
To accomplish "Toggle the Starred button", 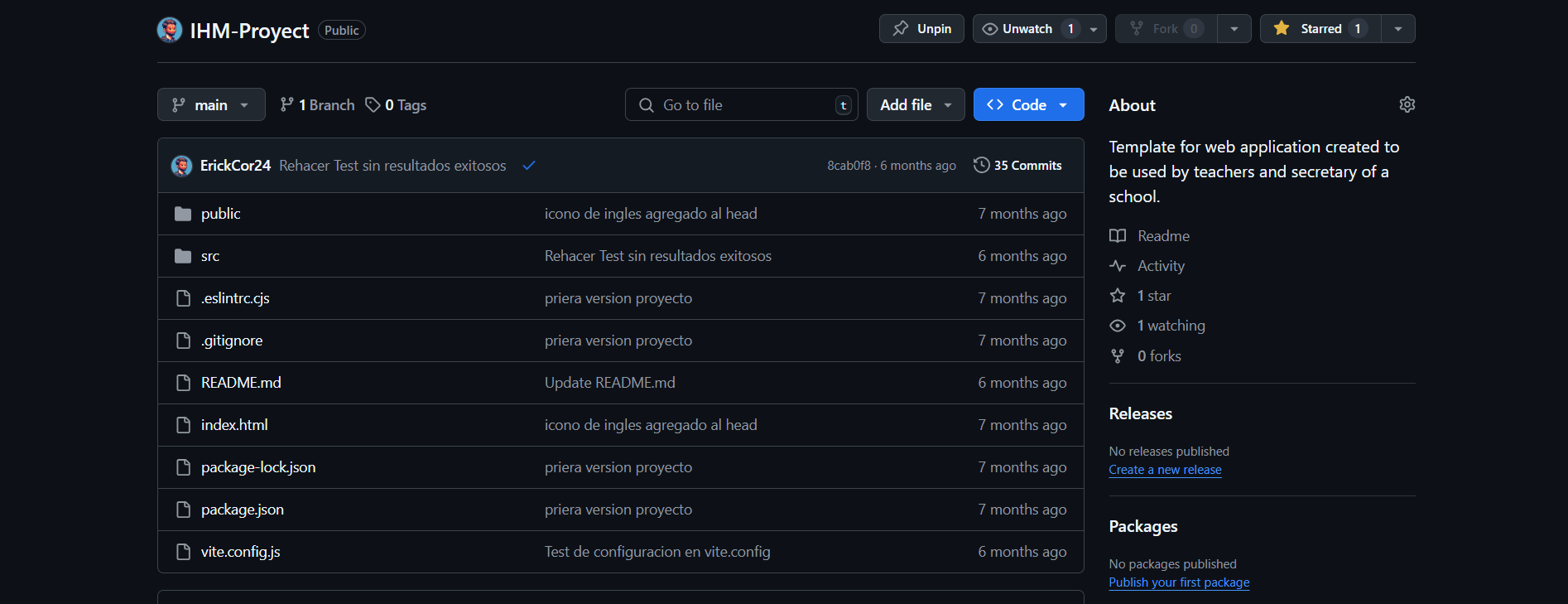I will point(1320,29).
